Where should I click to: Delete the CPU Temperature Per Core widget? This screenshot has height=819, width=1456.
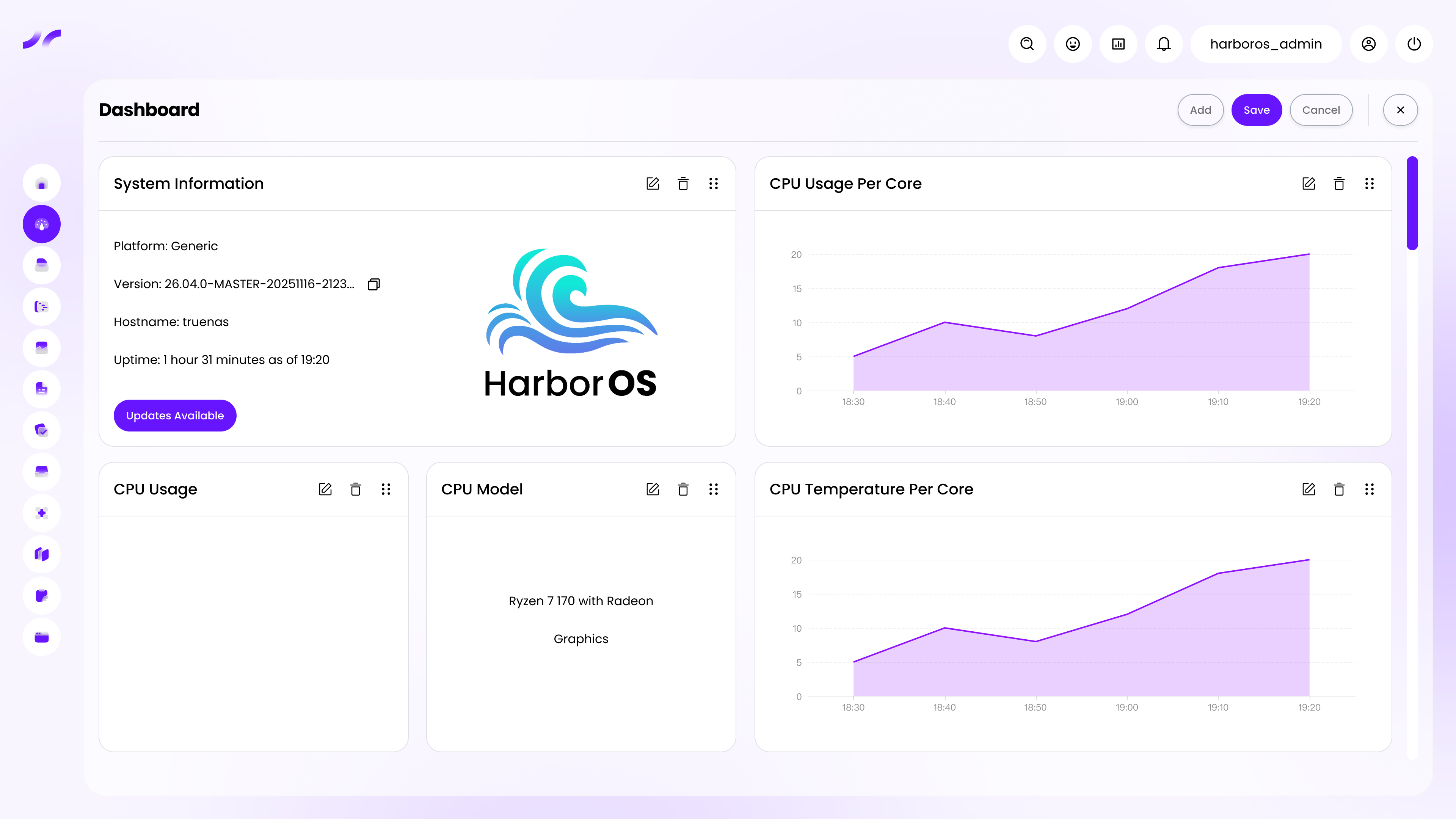pos(1339,489)
